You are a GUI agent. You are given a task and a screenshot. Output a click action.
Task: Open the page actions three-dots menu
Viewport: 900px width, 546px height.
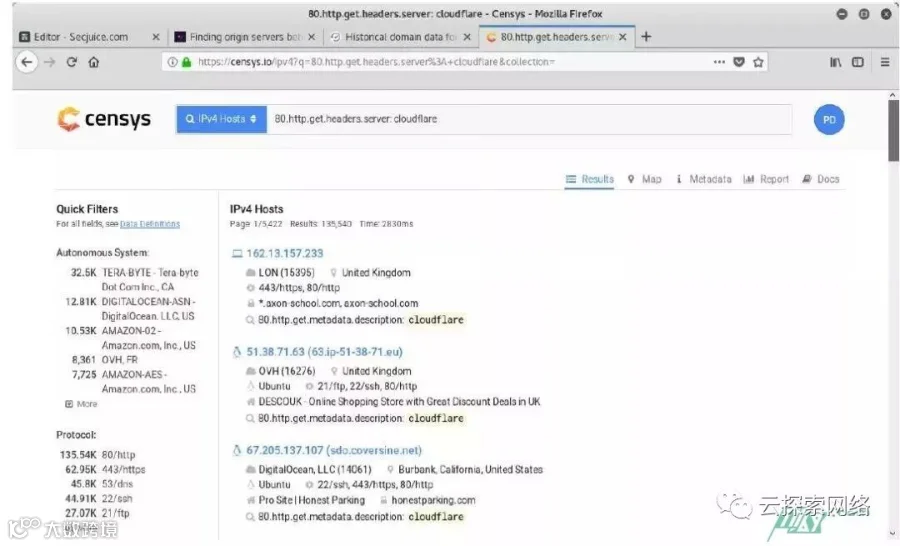[x=719, y=62]
